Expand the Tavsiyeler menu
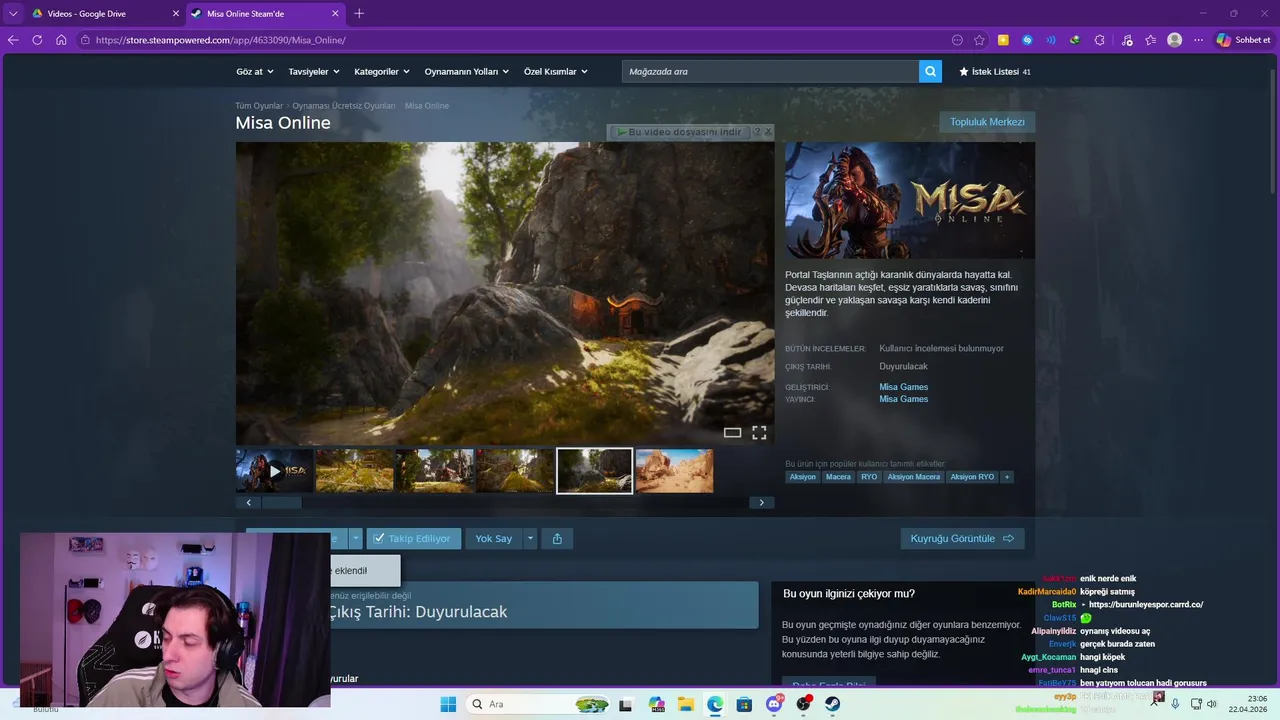 (314, 72)
